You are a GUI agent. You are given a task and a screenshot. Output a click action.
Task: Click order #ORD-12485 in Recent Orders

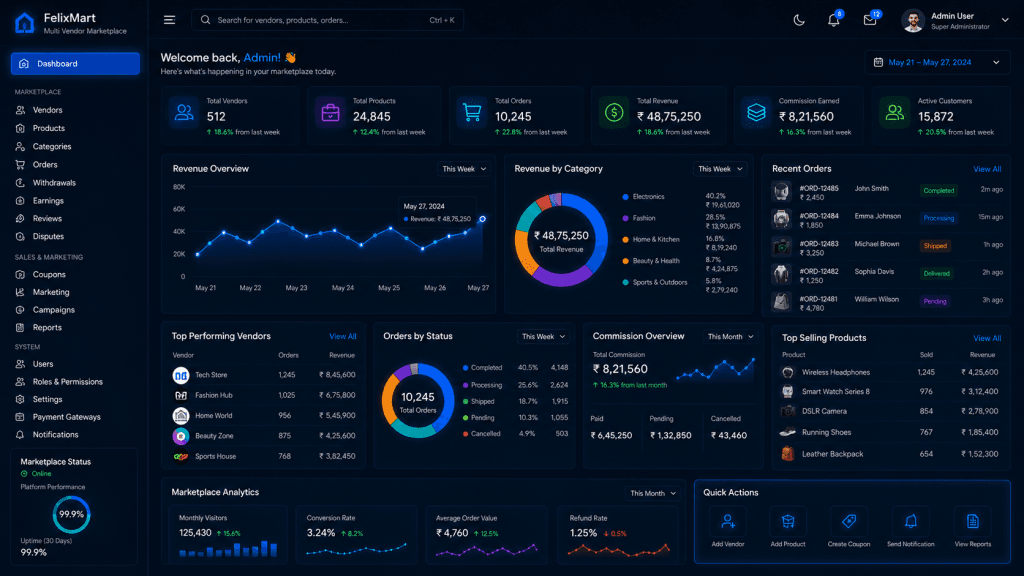click(819, 188)
